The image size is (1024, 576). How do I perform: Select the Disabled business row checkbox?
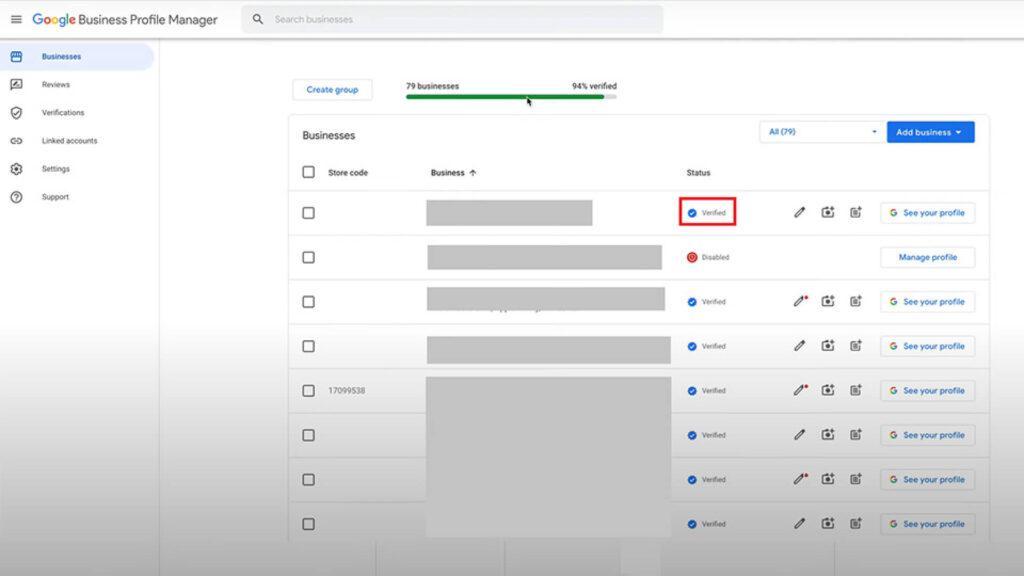[308, 257]
